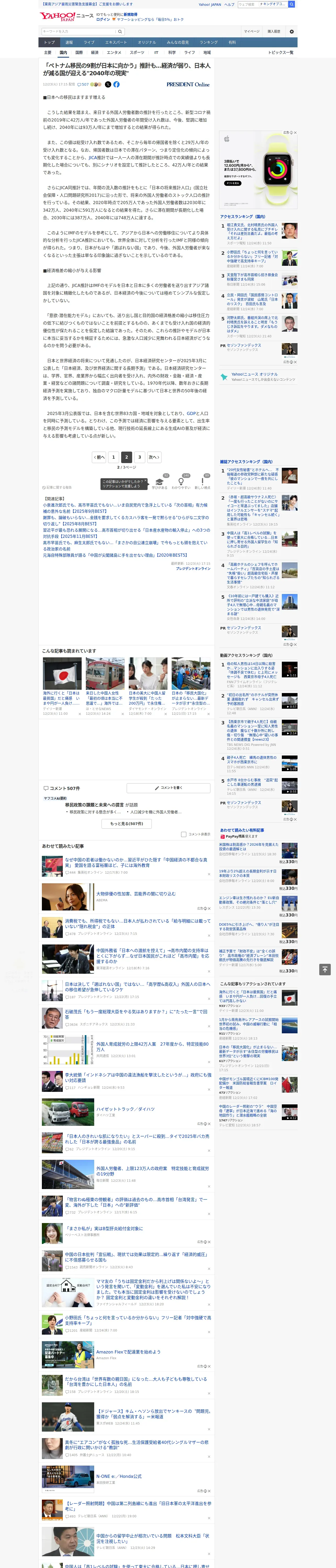Open the みんなの意見 tab
The height and width of the screenshot is (1568, 336).
177,43
